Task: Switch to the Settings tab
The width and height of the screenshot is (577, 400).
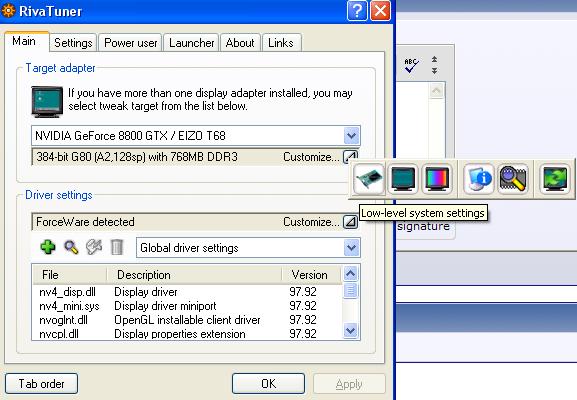Action: pos(73,43)
